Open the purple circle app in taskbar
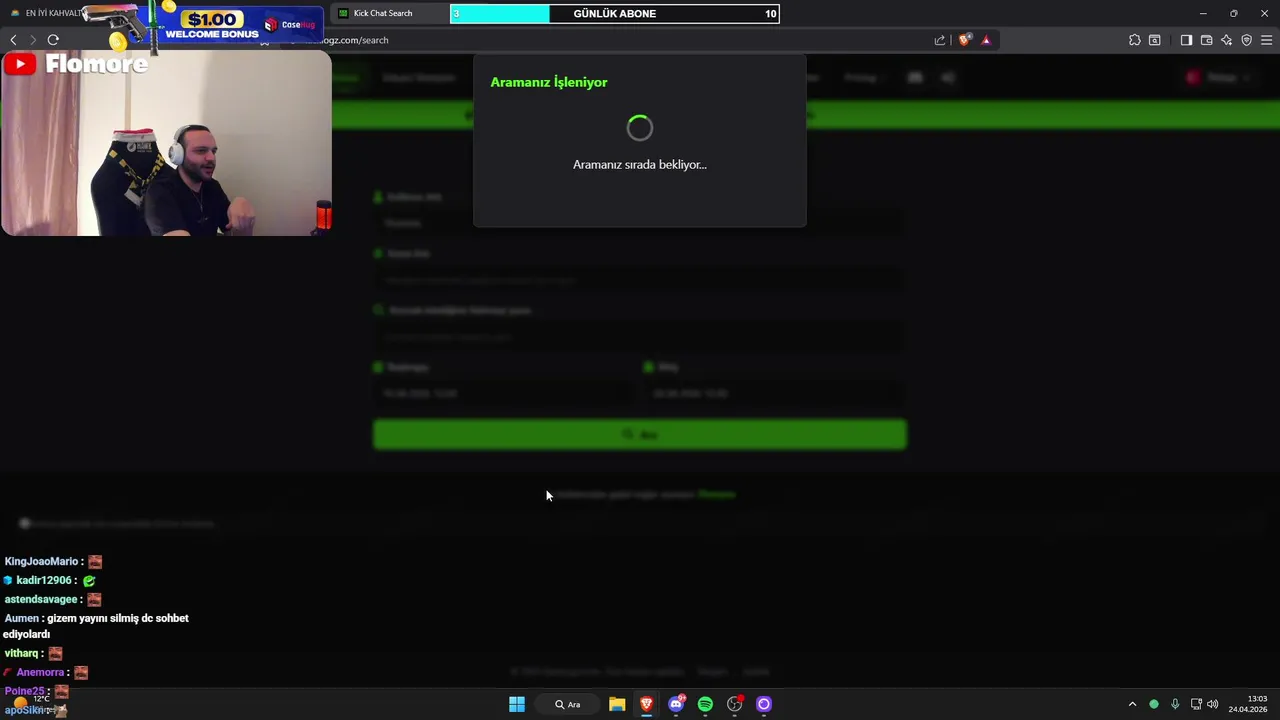Viewport: 1280px width, 720px height. click(x=764, y=704)
